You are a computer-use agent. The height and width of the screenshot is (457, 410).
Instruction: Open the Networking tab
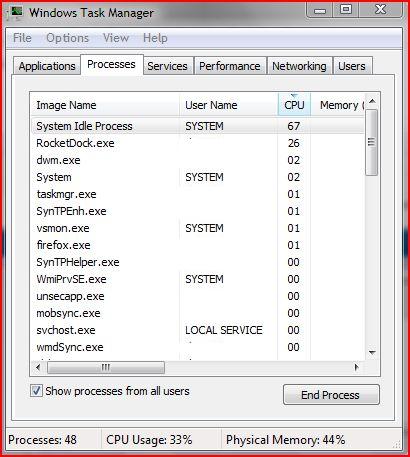coord(299,66)
